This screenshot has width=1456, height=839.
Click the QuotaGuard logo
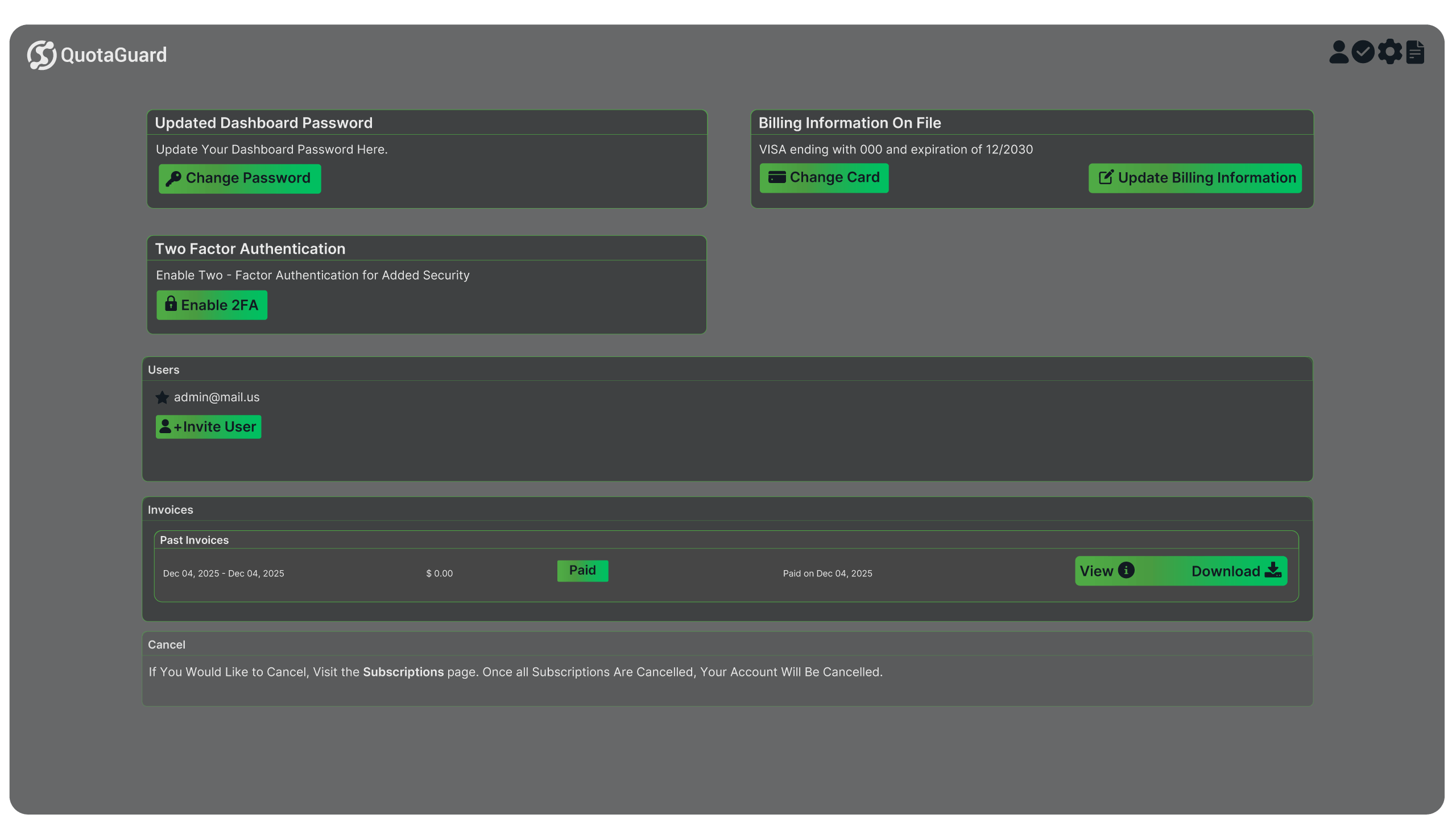click(x=96, y=55)
